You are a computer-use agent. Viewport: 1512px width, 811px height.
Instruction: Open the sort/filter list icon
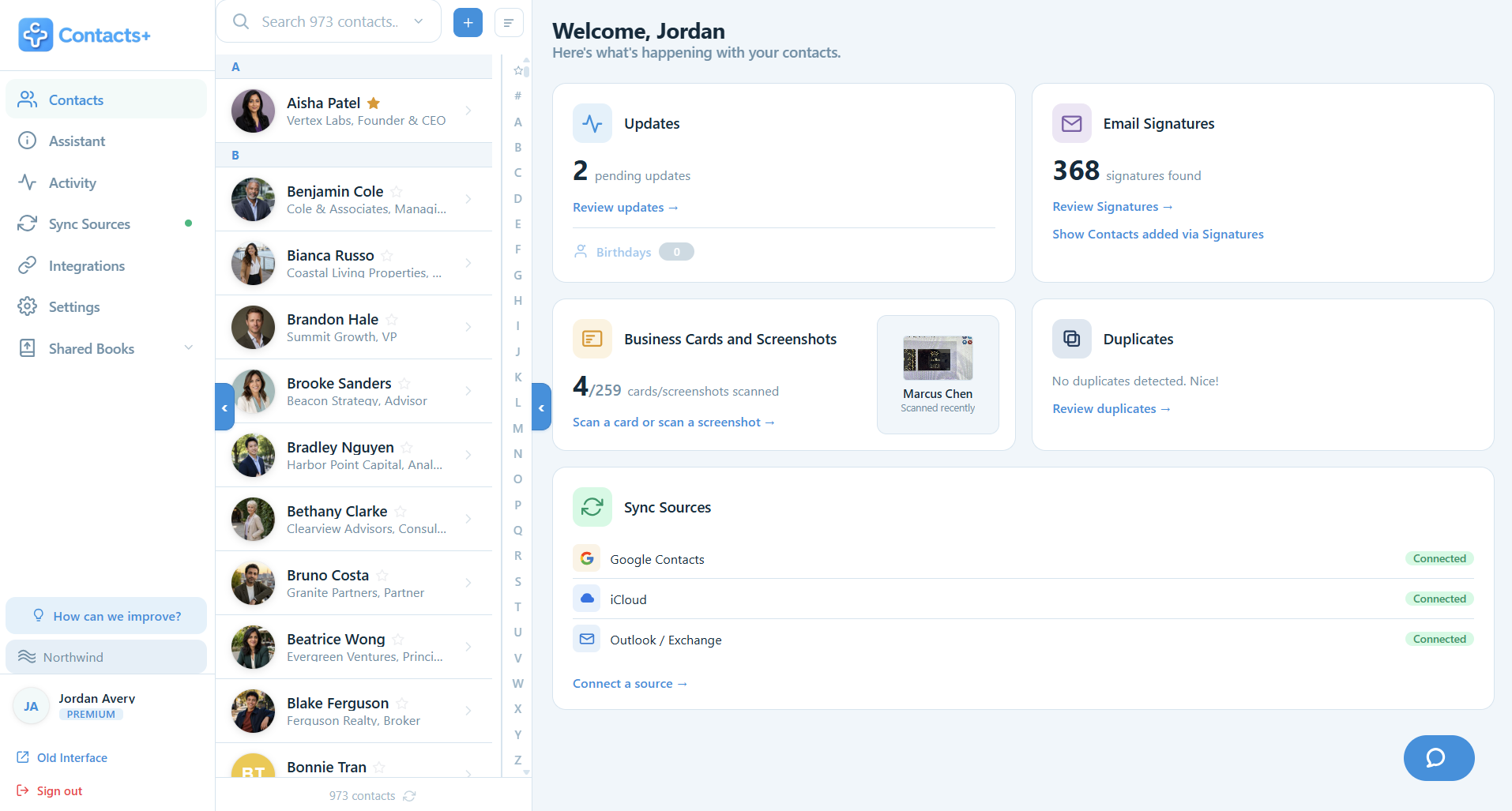pyautogui.click(x=509, y=23)
